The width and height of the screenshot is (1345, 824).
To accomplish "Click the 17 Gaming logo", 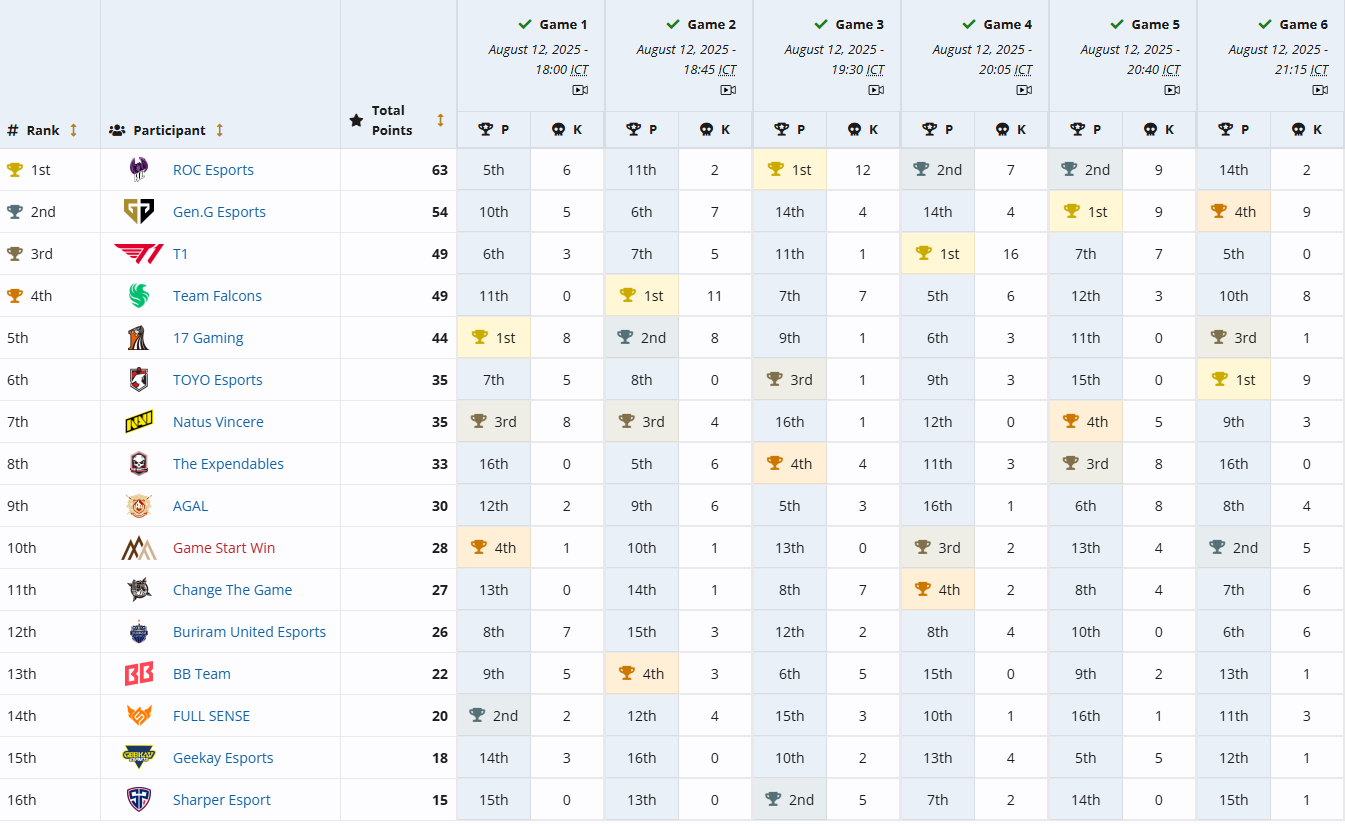I will (138, 338).
